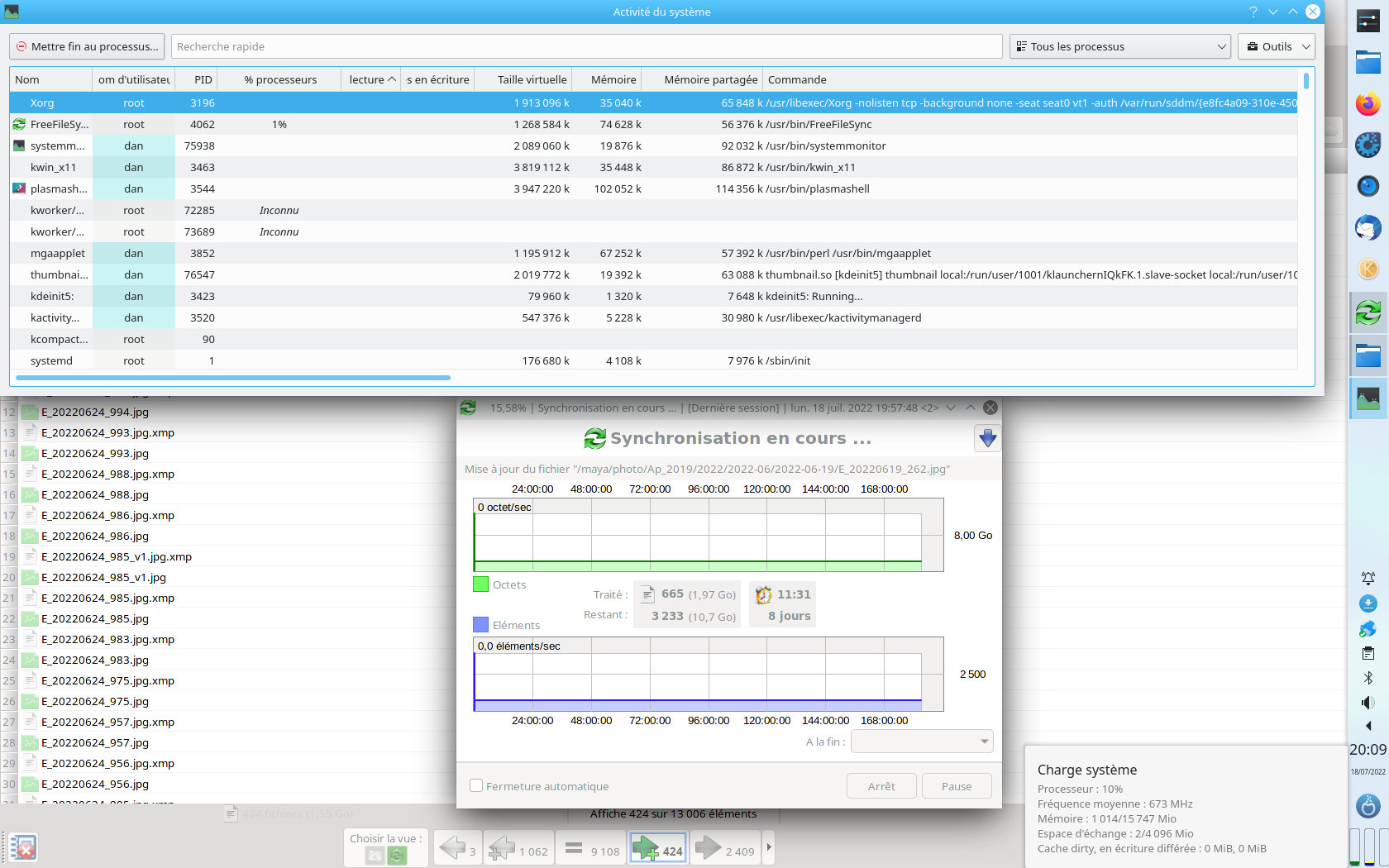Select the category view camera icon

point(375,856)
